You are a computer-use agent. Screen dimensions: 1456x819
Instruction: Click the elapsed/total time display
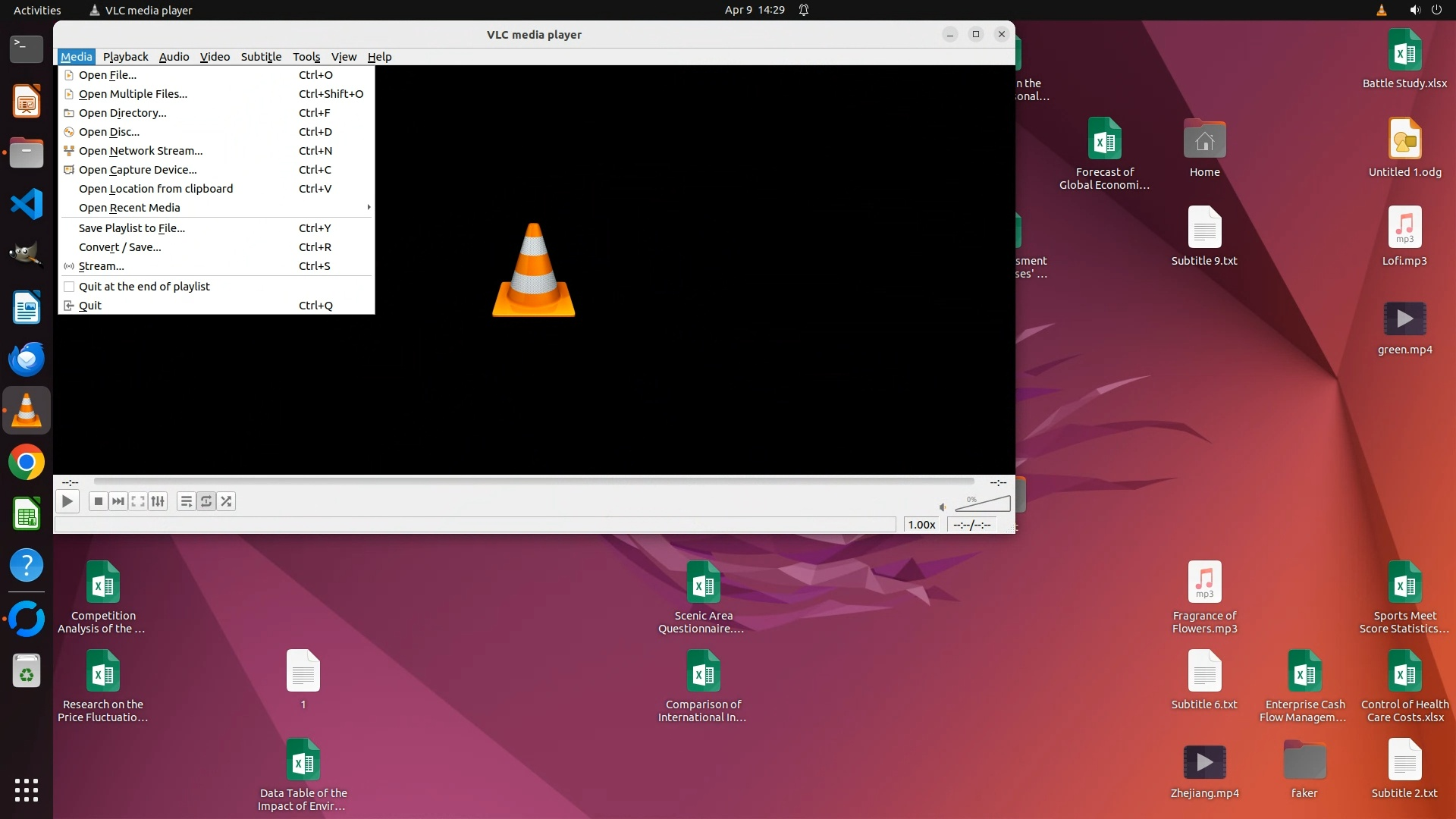click(x=971, y=525)
